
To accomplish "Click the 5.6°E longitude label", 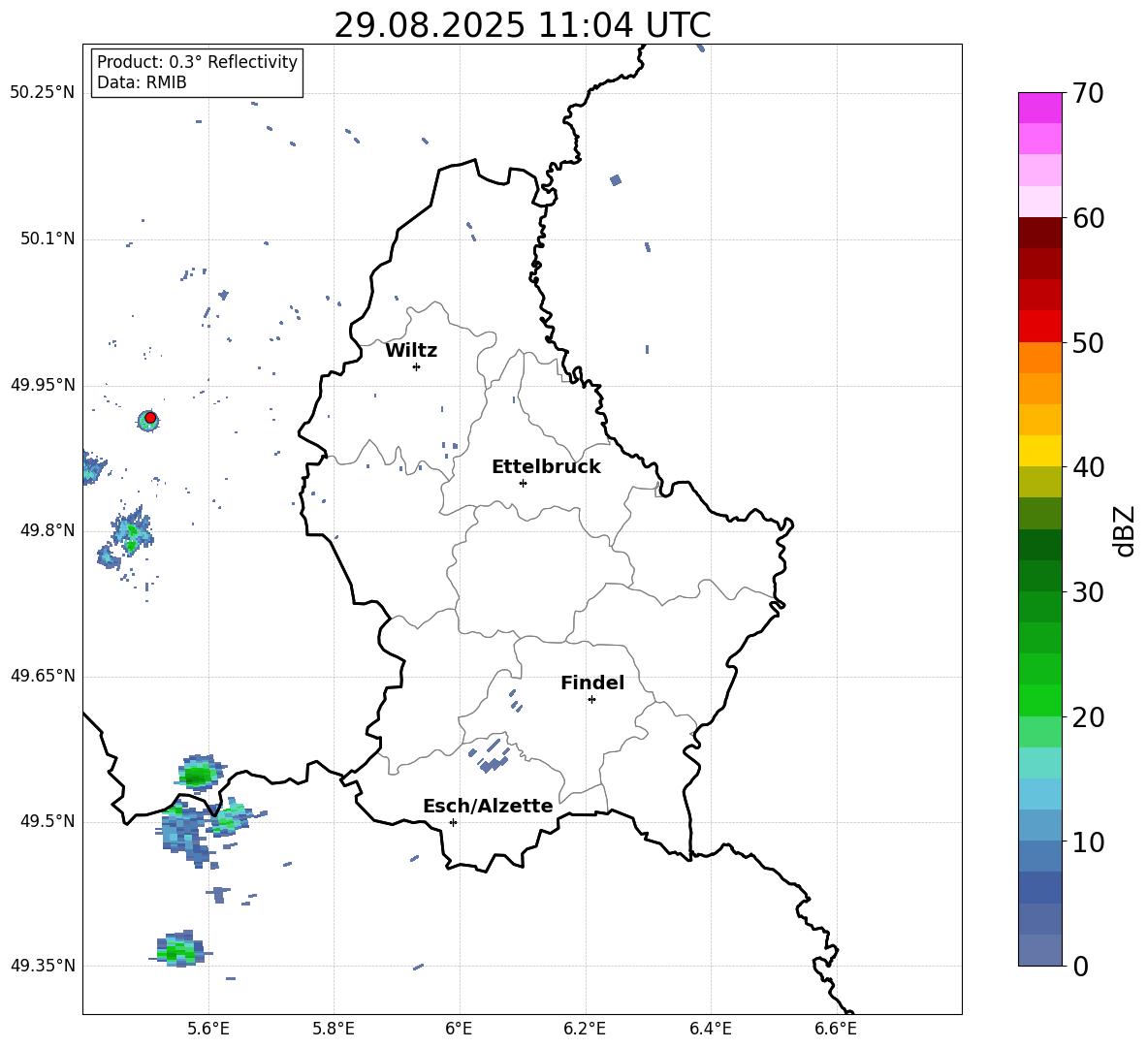I will (208, 1029).
